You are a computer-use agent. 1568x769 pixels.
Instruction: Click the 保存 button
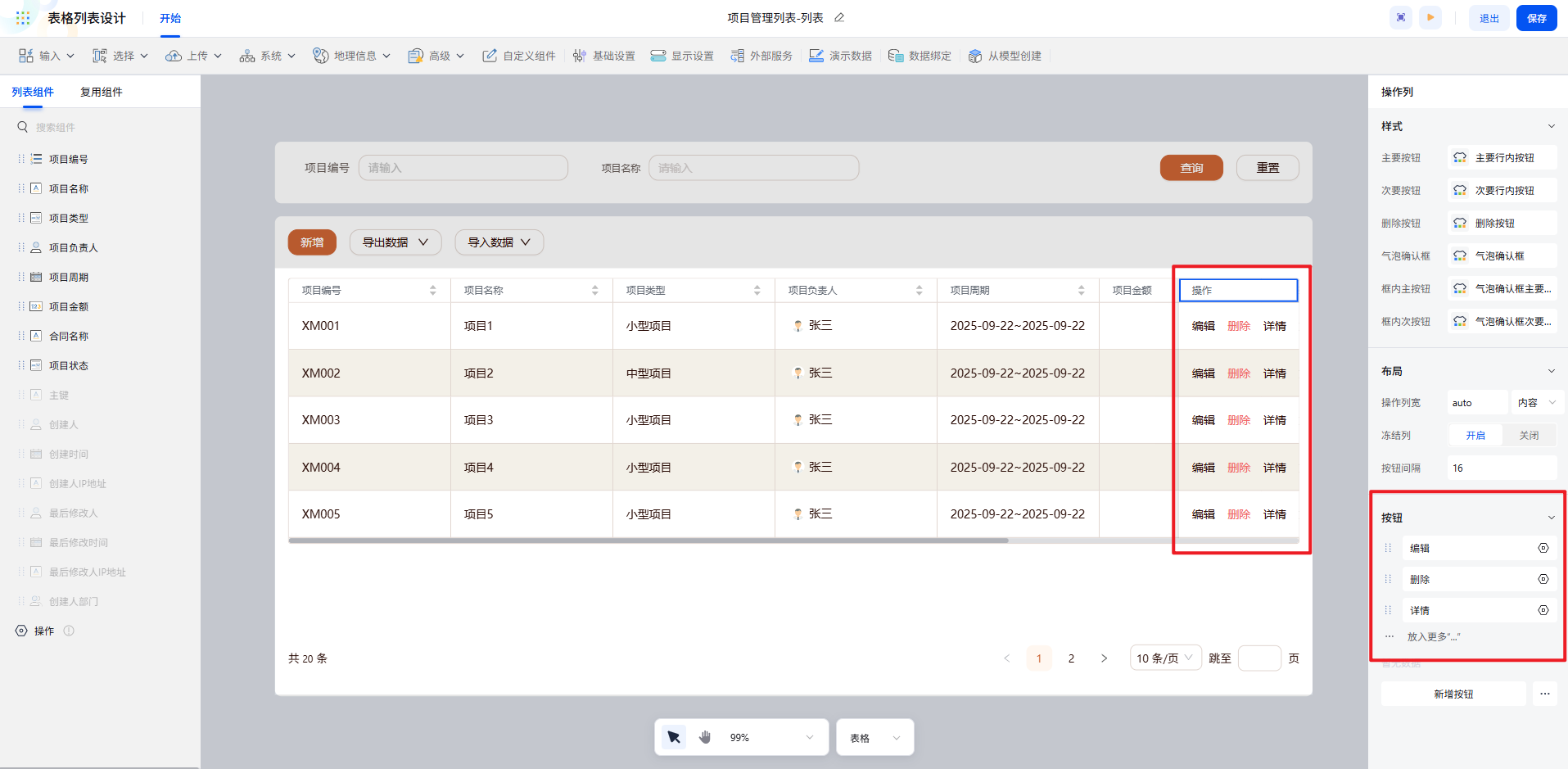[1536, 18]
